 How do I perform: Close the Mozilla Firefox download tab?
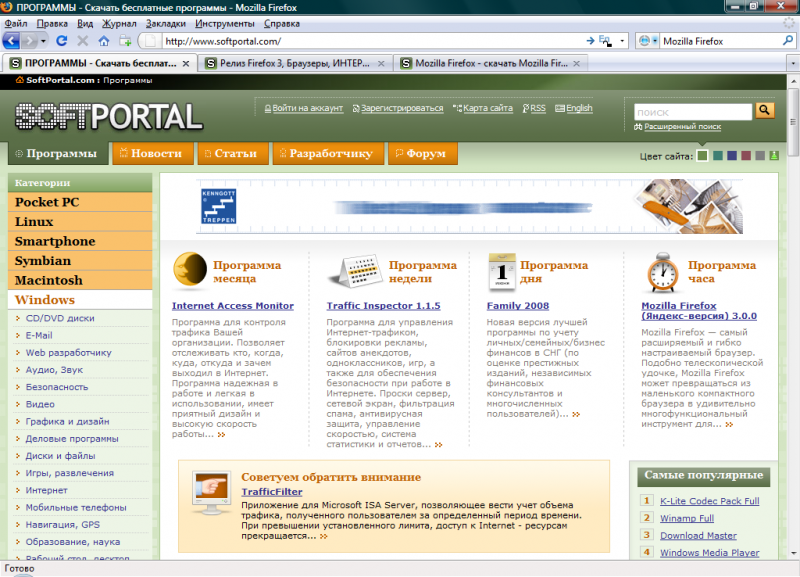577,63
